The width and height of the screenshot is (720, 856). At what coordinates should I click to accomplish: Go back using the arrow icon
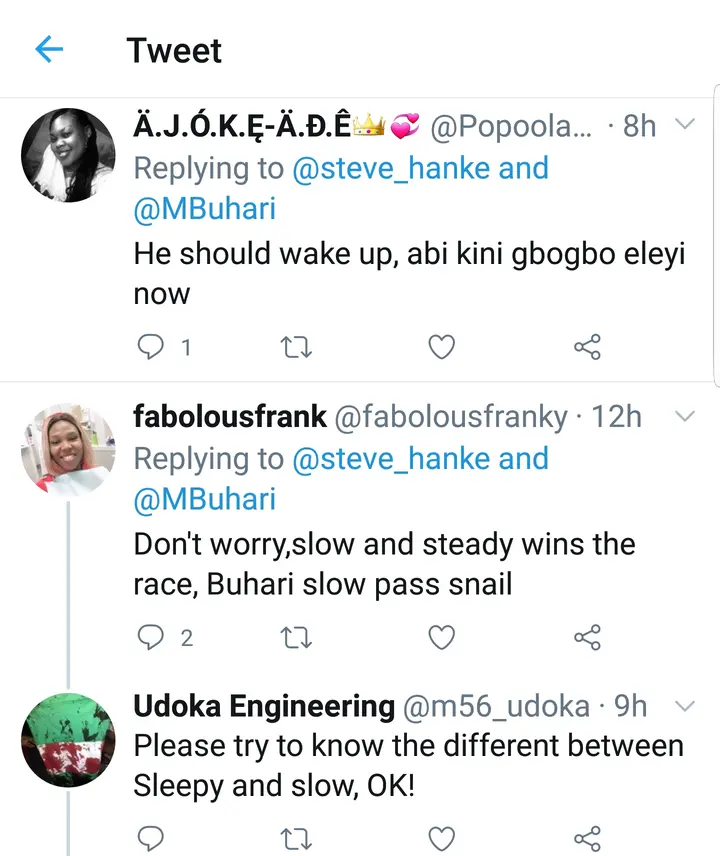point(48,50)
